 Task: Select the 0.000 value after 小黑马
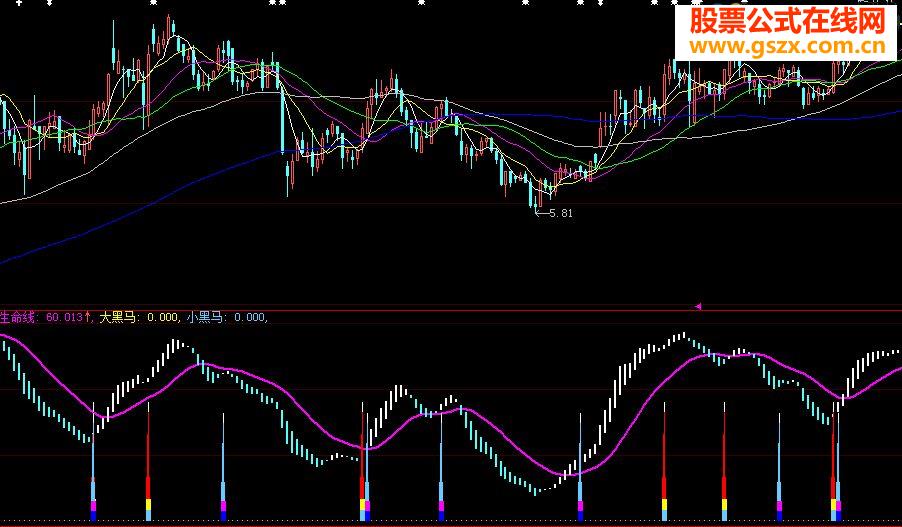point(251,317)
